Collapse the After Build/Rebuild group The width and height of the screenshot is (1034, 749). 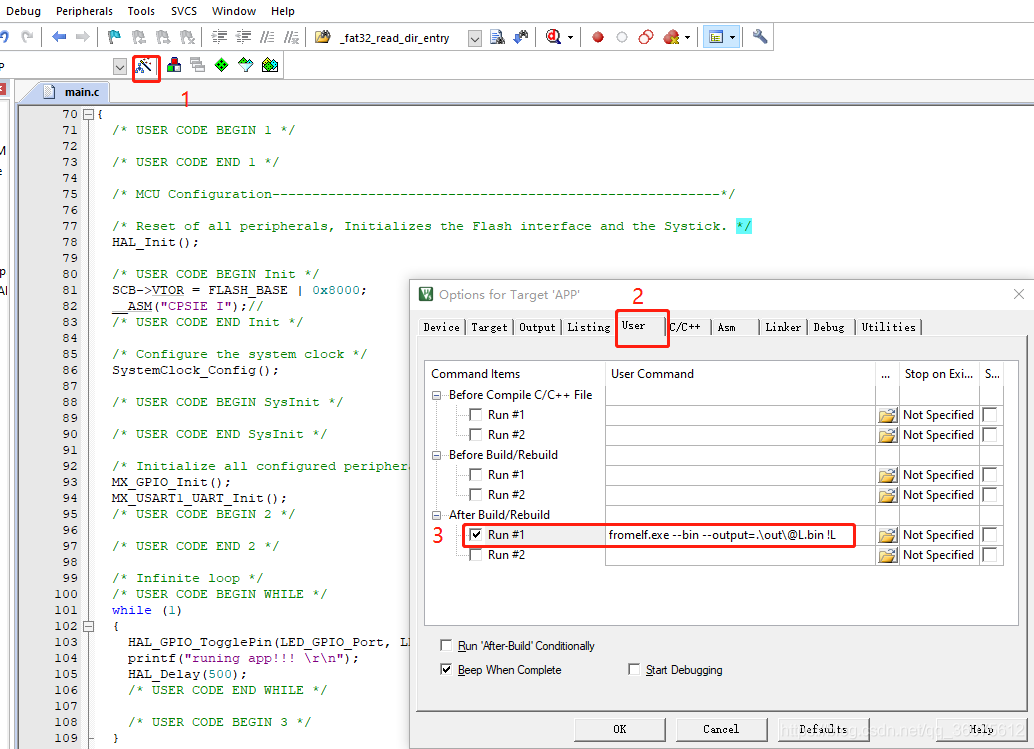coord(437,515)
